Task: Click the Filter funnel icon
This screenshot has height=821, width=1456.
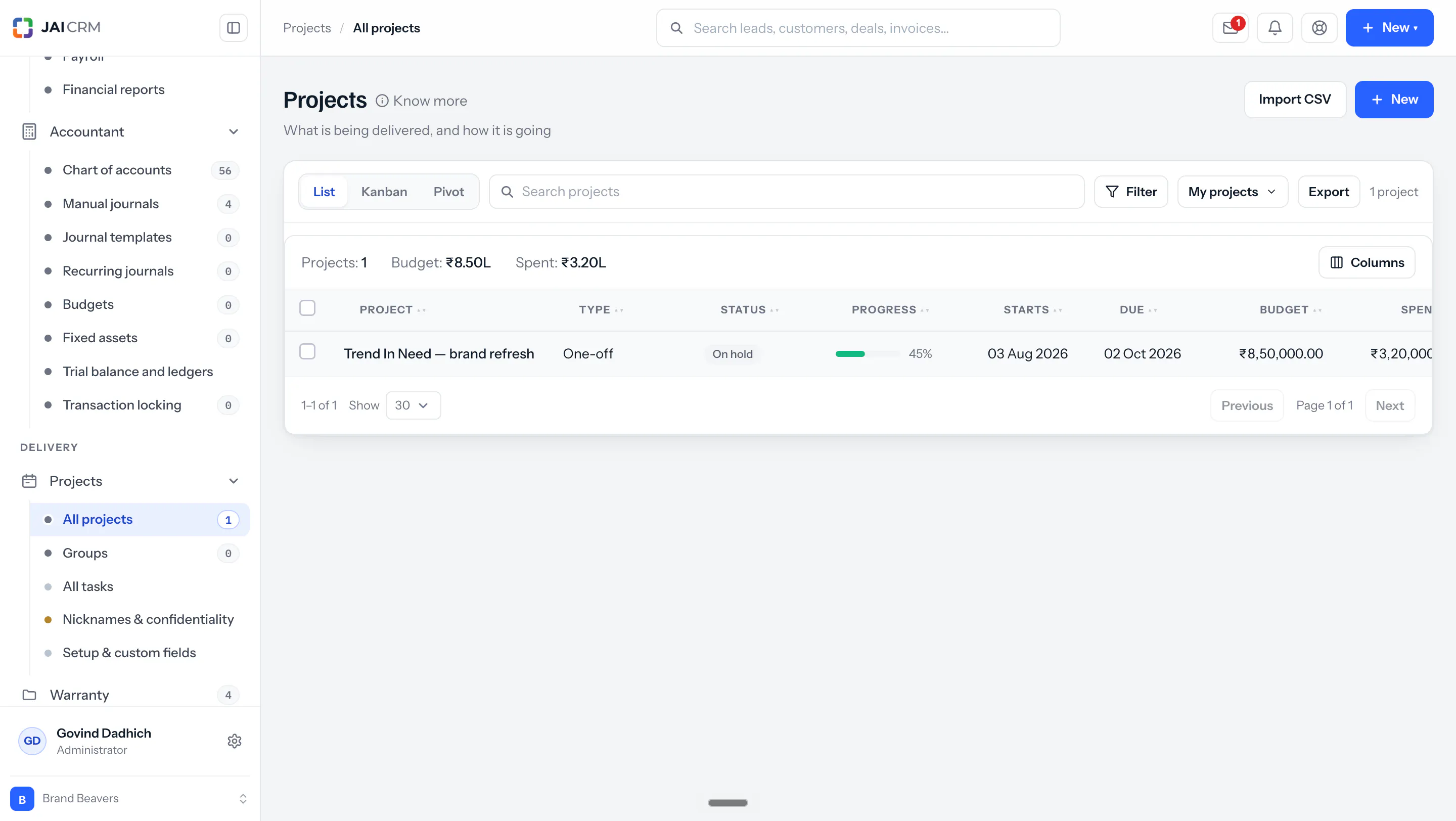Action: (1112, 192)
